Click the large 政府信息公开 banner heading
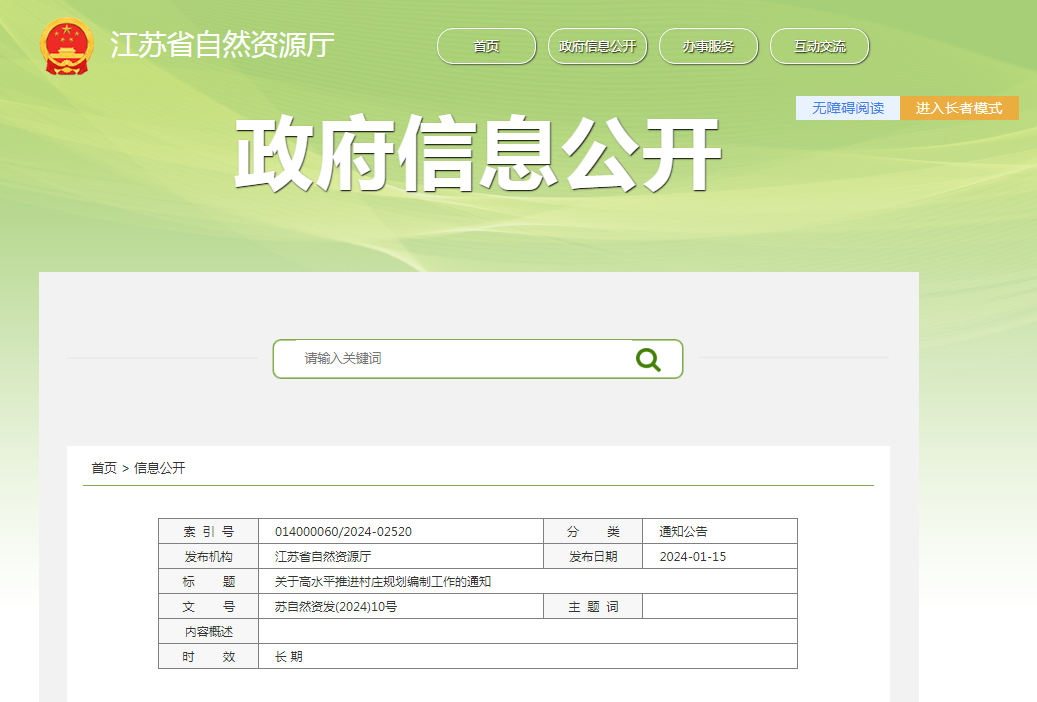1037x702 pixels. [477, 155]
